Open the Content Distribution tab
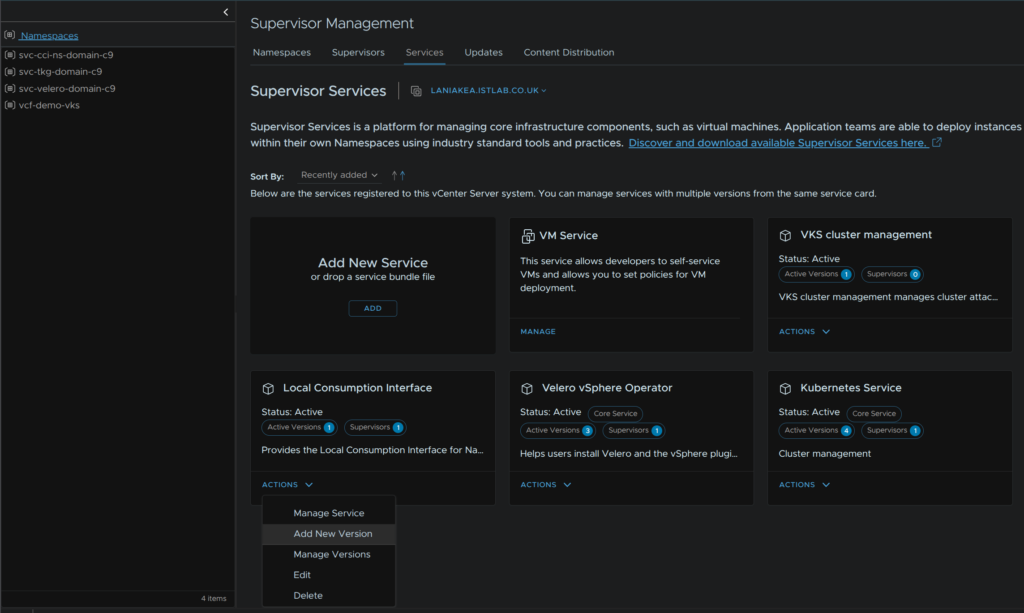The image size is (1024, 613). click(x=568, y=52)
